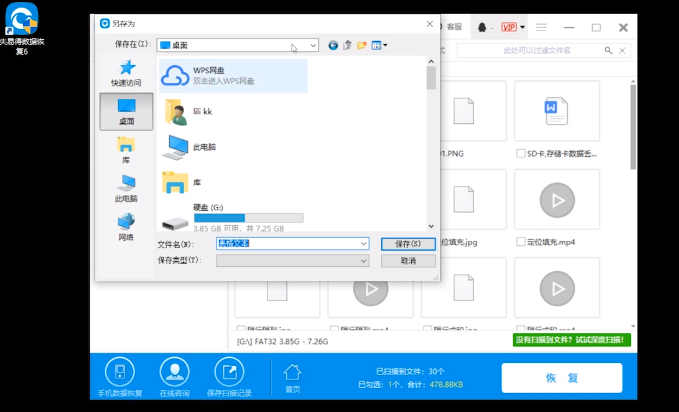
Task: Go up one folder level
Action: tap(347, 45)
